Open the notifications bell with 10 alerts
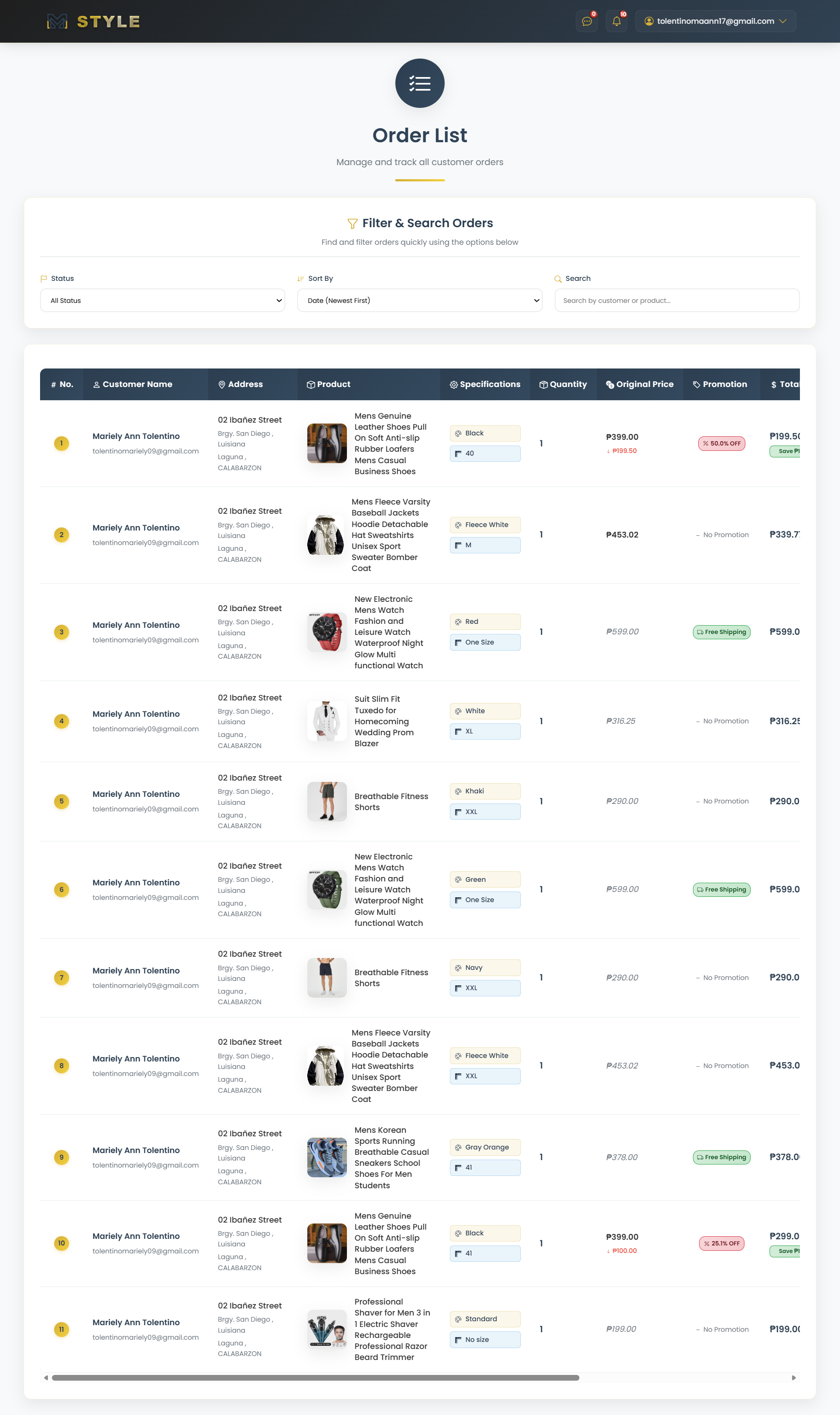 pos(616,21)
